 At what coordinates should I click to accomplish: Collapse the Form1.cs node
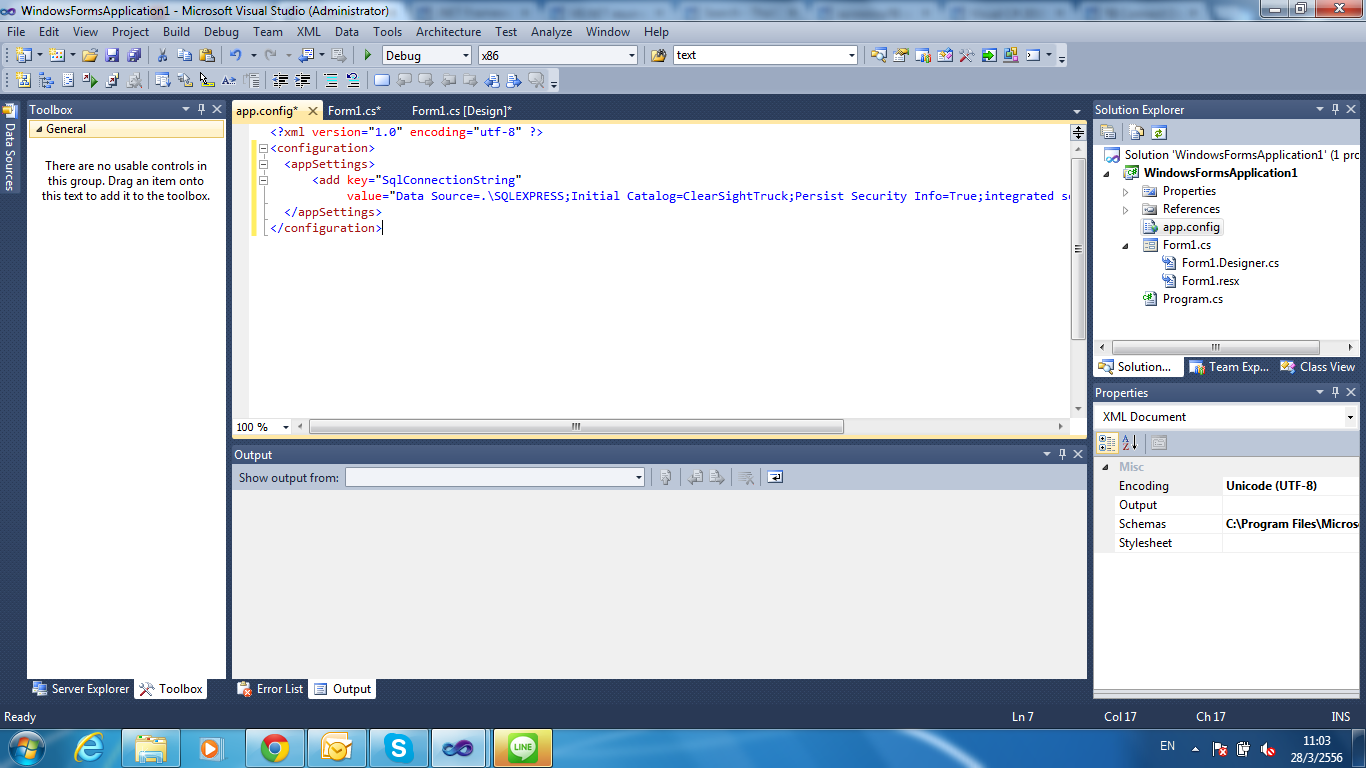coord(1125,245)
